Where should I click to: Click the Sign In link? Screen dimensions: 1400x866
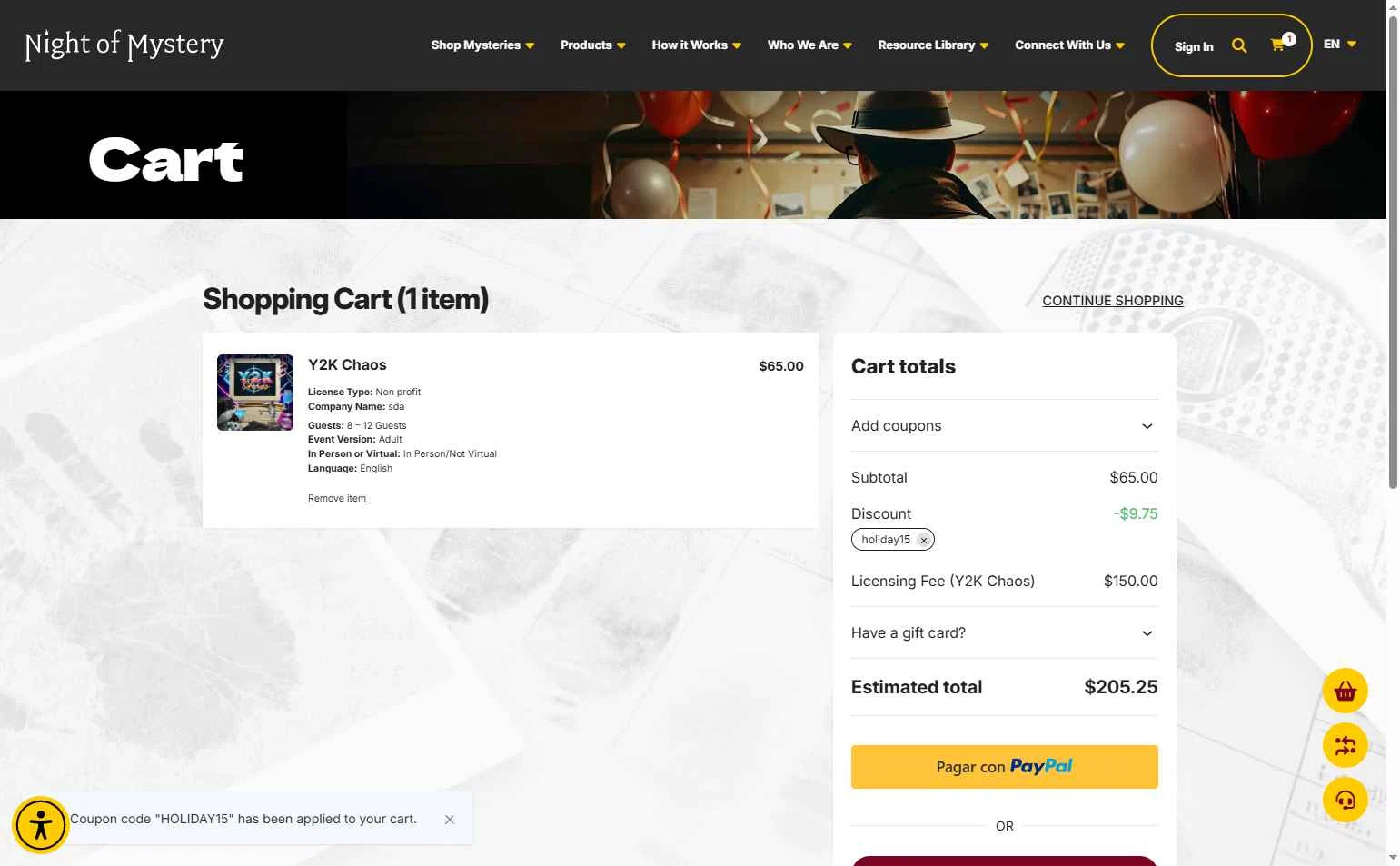[x=1194, y=46]
